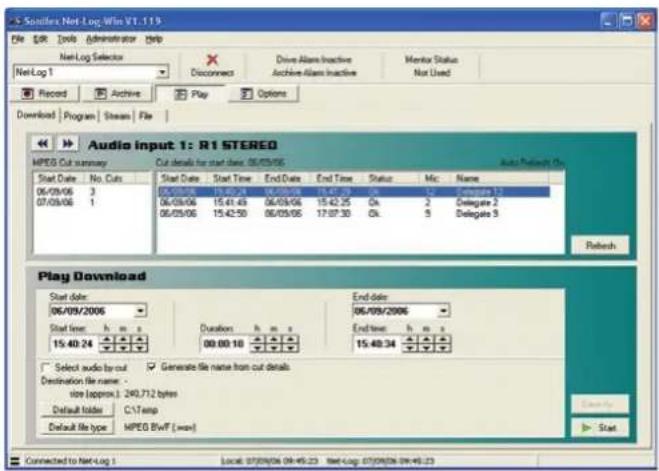Click the Status column header
659x471 pixels.
tap(392, 179)
